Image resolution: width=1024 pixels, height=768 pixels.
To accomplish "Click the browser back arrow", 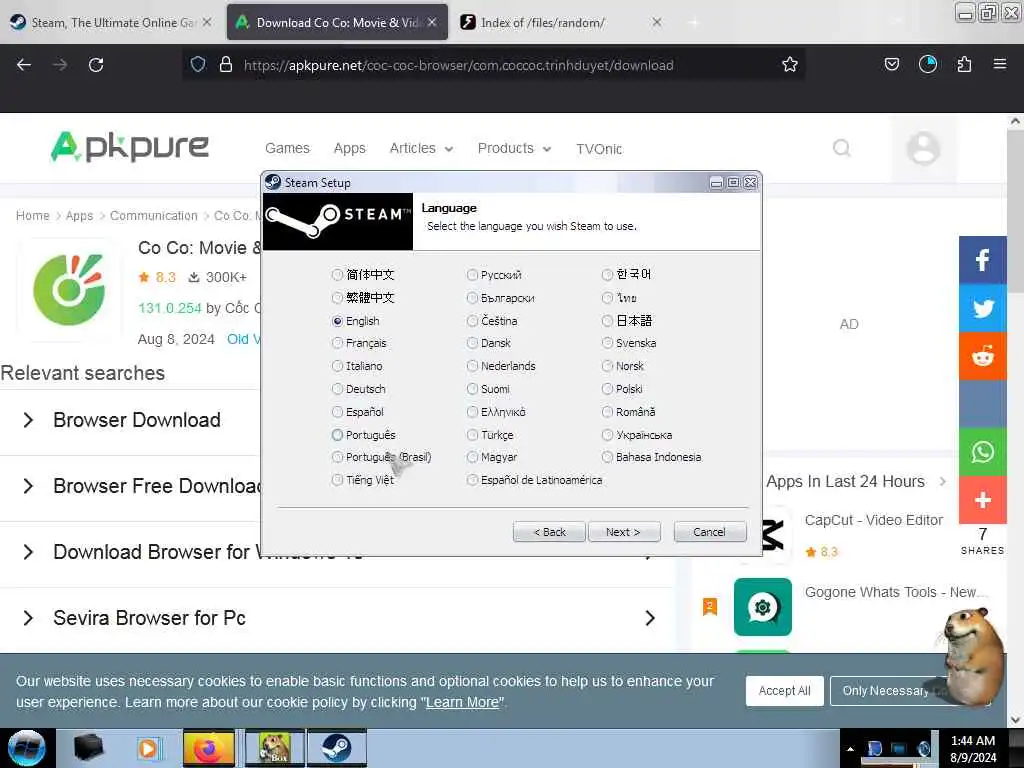I will pos(24,65).
